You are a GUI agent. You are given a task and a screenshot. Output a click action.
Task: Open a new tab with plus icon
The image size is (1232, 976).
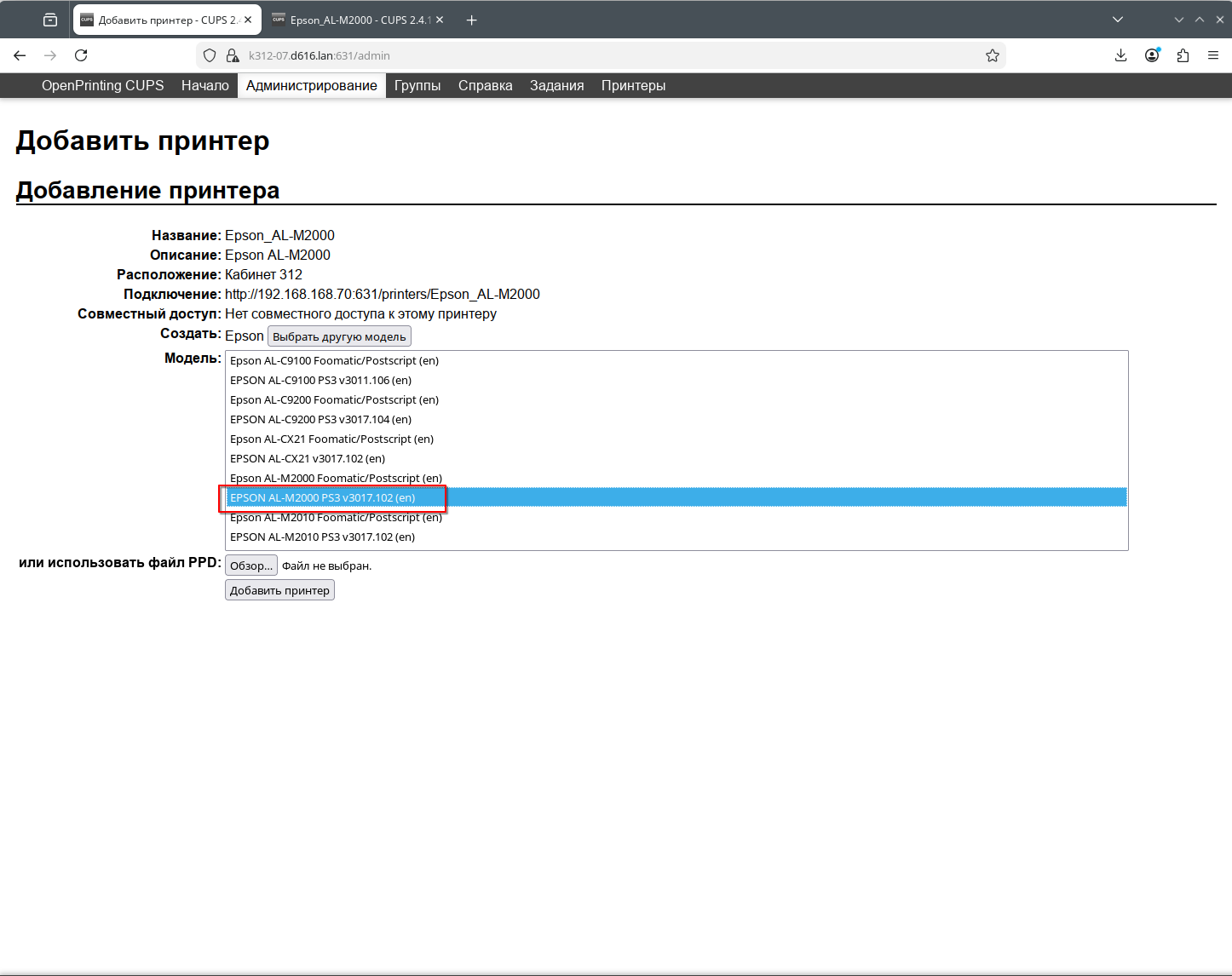(x=472, y=20)
